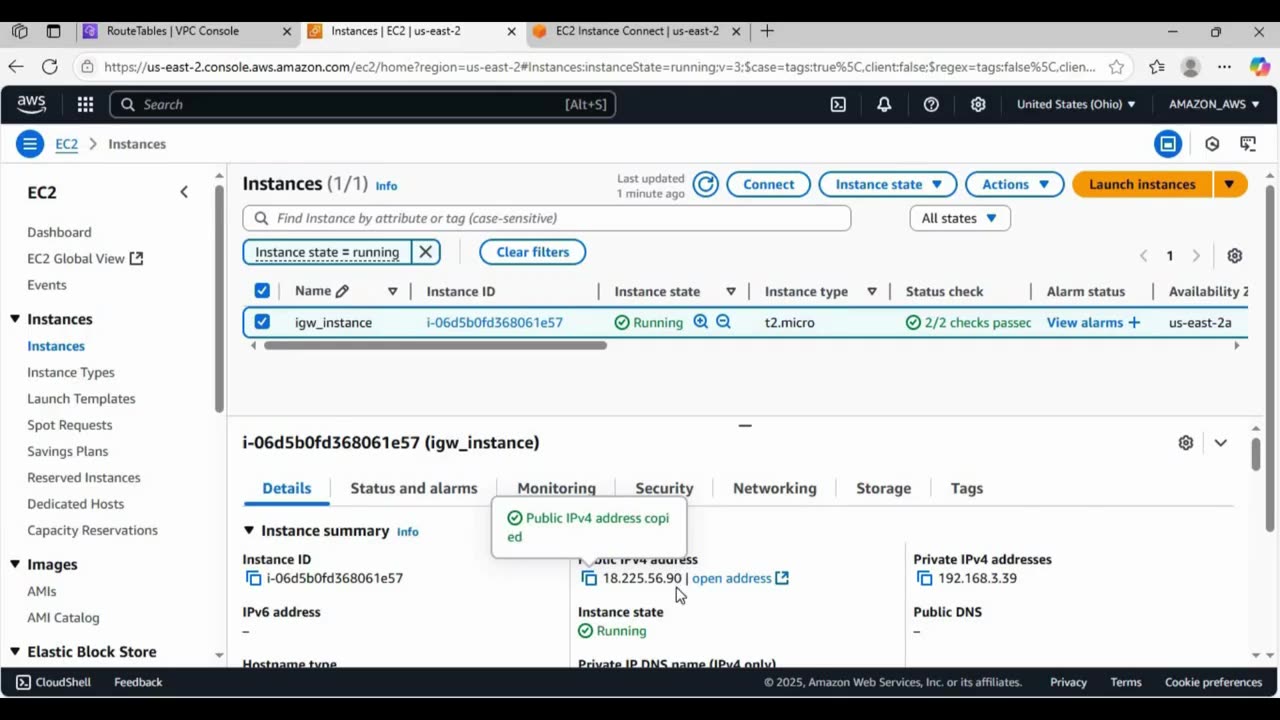Viewport: 1280px width, 720px height.
Task: Click the Find Instance search field
Action: coord(547,218)
